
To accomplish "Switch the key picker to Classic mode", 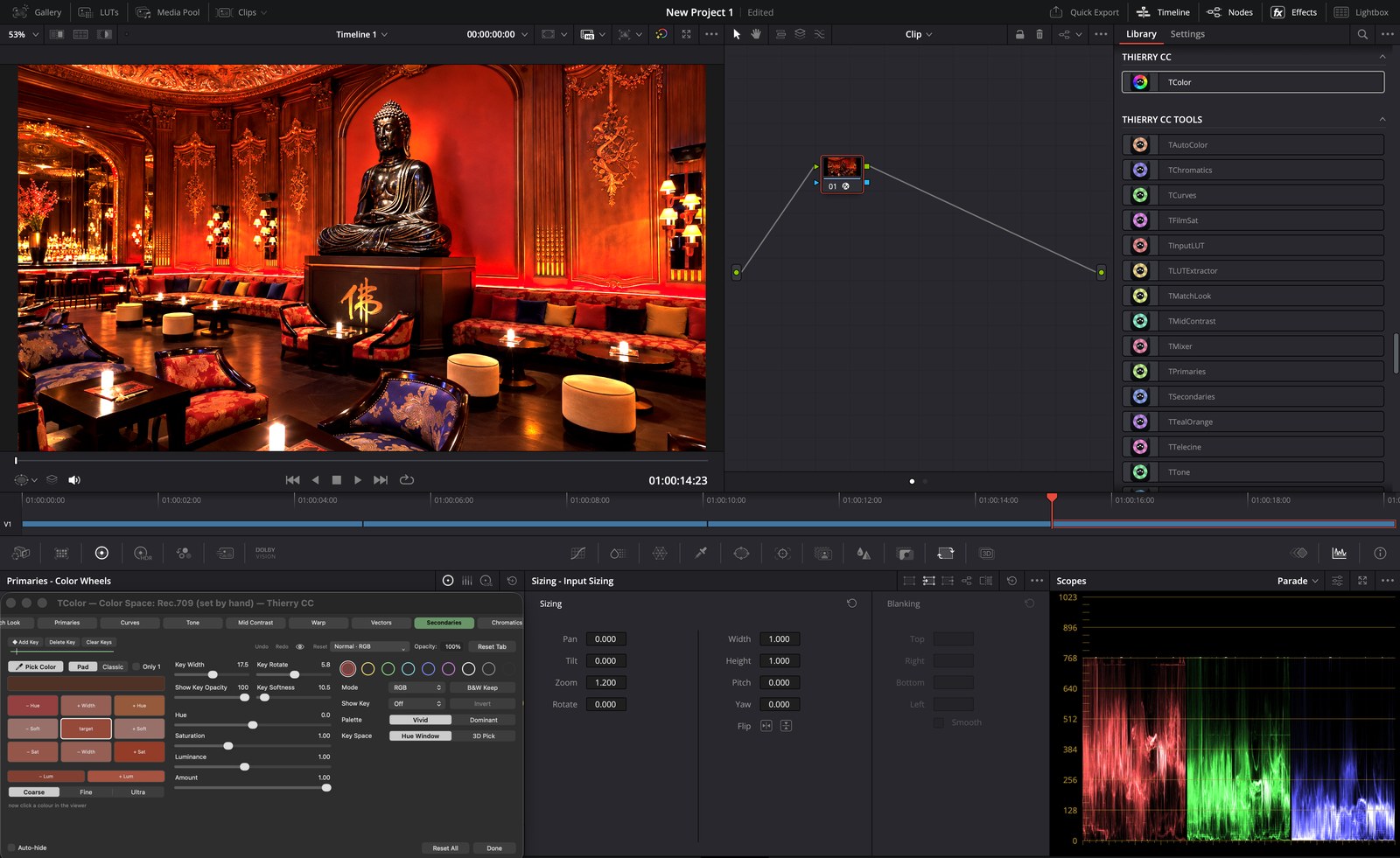I will tap(113, 666).
